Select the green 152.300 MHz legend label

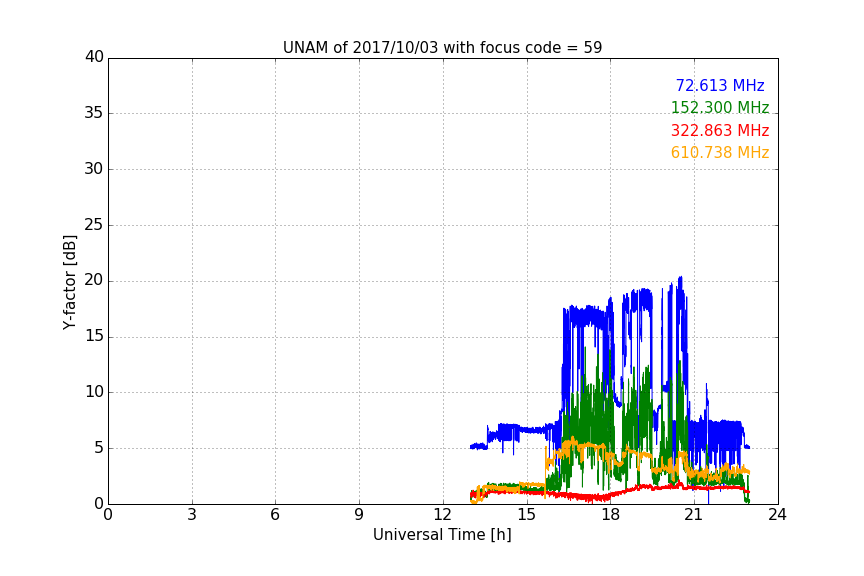click(720, 107)
